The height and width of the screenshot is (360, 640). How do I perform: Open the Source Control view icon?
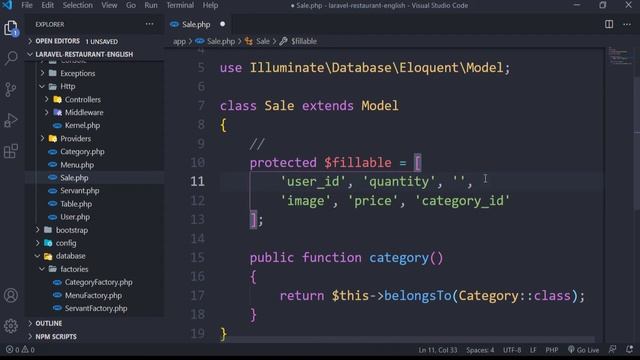(x=11, y=89)
